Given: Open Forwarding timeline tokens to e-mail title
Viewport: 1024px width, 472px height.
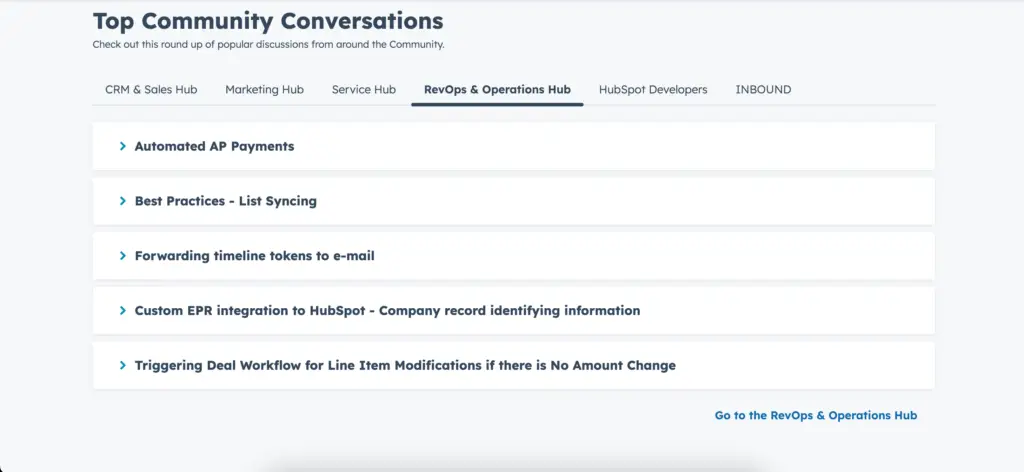Looking at the screenshot, I should pos(255,256).
